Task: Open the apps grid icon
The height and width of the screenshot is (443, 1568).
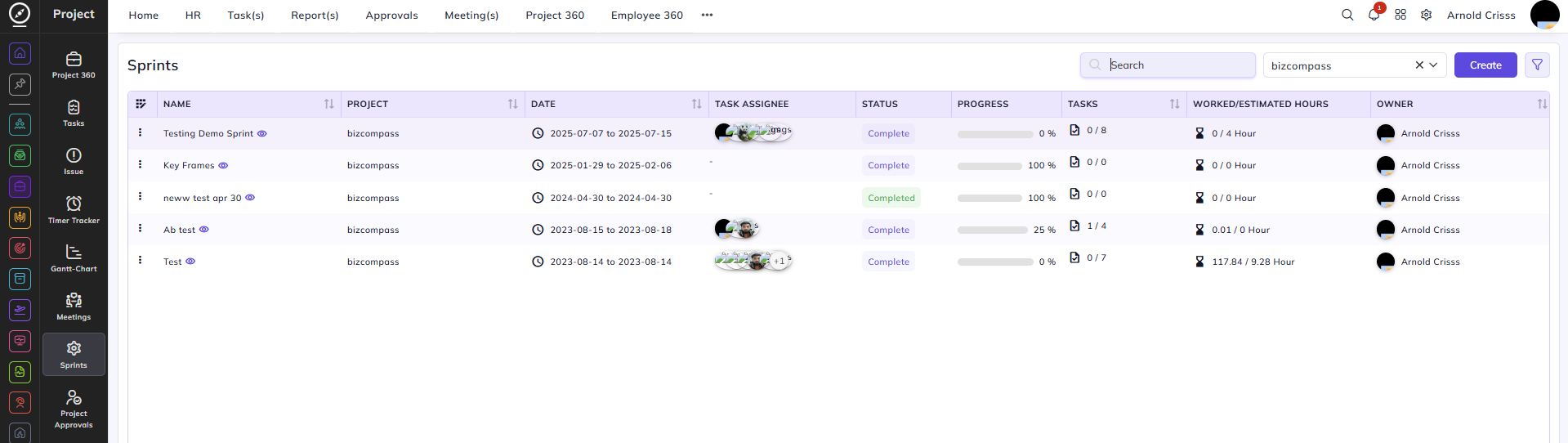Action: (x=1400, y=15)
